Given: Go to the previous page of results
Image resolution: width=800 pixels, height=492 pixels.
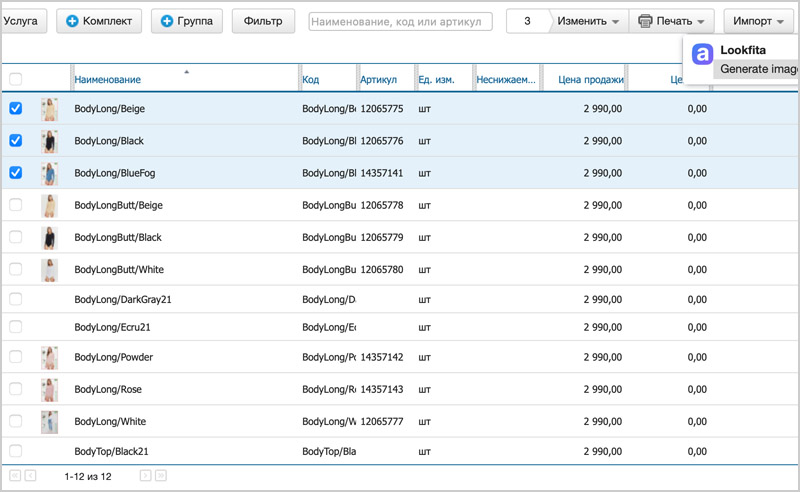Looking at the screenshot, I should click(x=31, y=476).
